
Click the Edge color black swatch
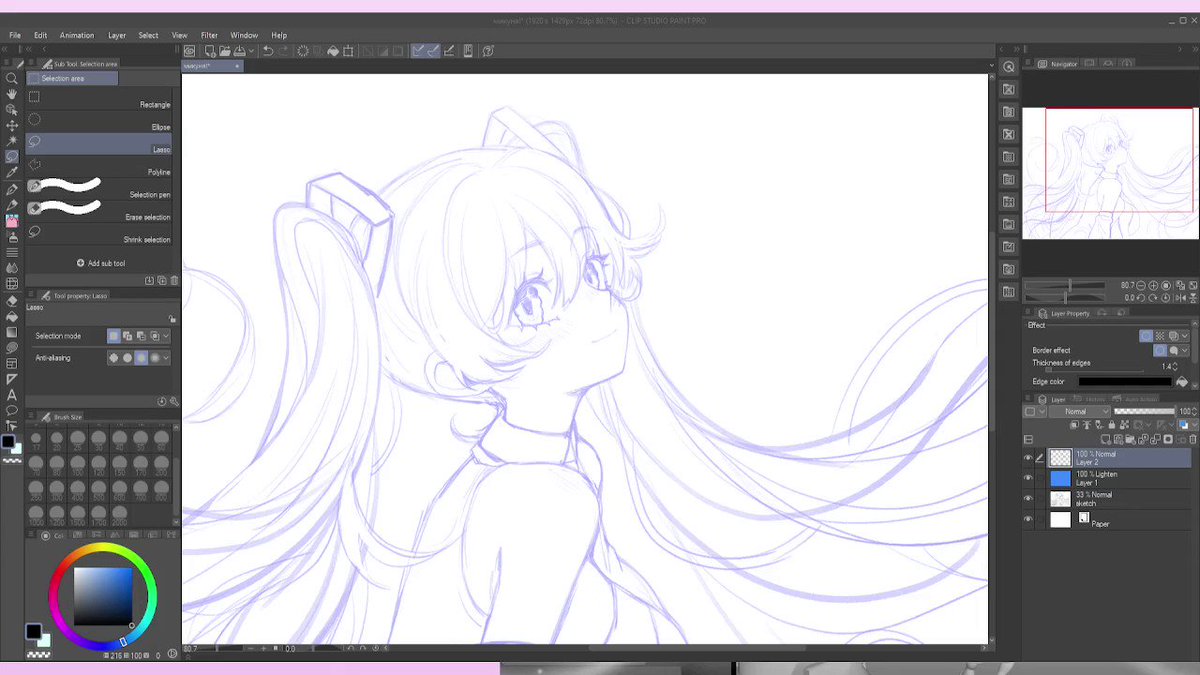click(1125, 382)
